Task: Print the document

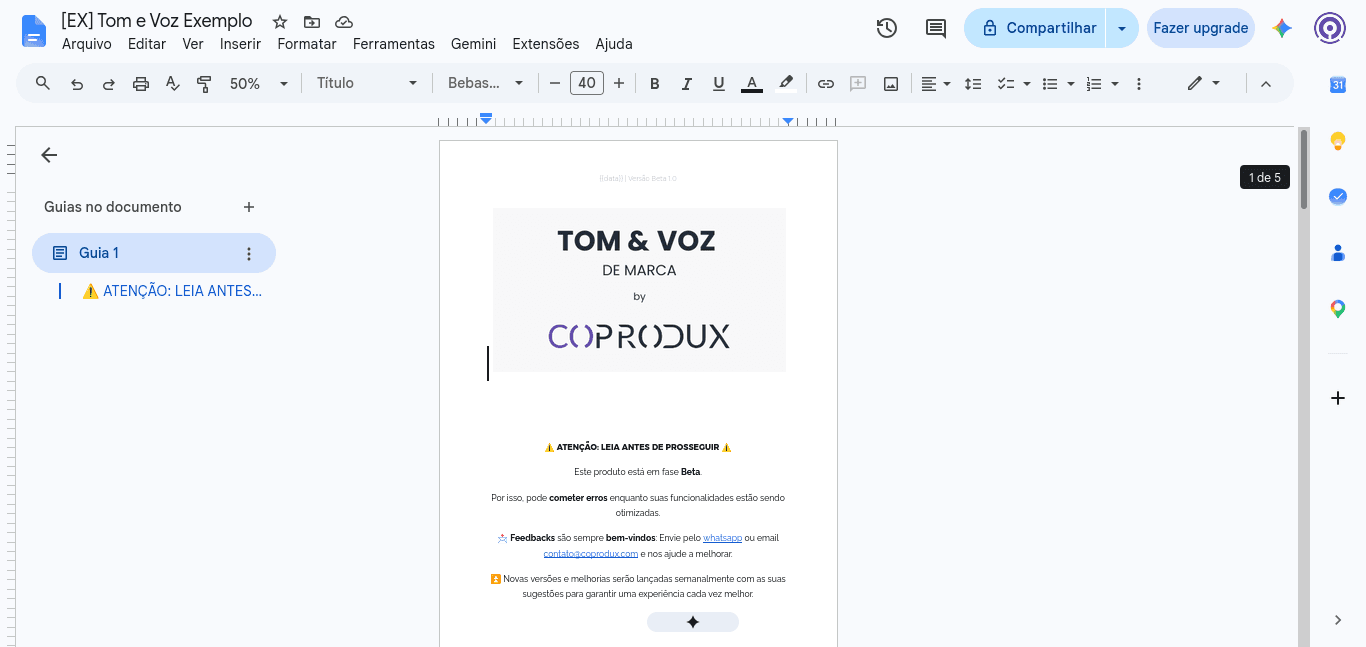Action: (x=141, y=84)
